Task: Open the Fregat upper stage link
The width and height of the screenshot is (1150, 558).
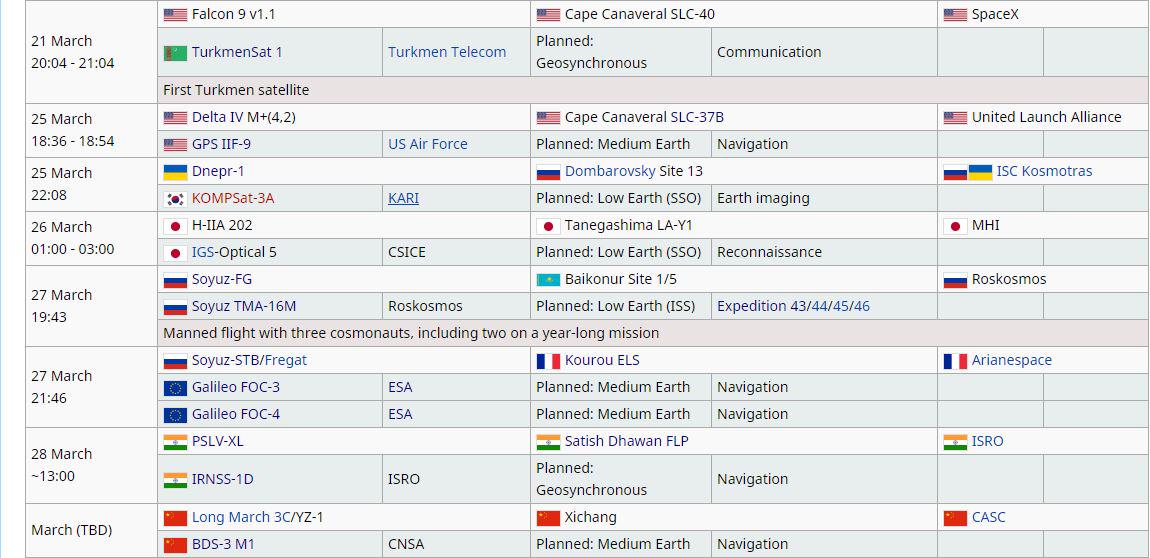Action: point(285,361)
